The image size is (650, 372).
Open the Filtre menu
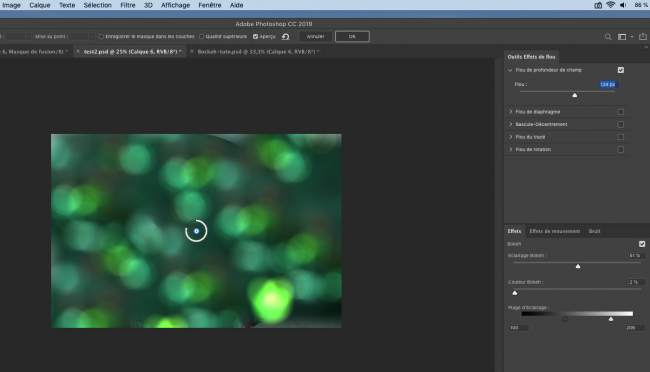128,5
